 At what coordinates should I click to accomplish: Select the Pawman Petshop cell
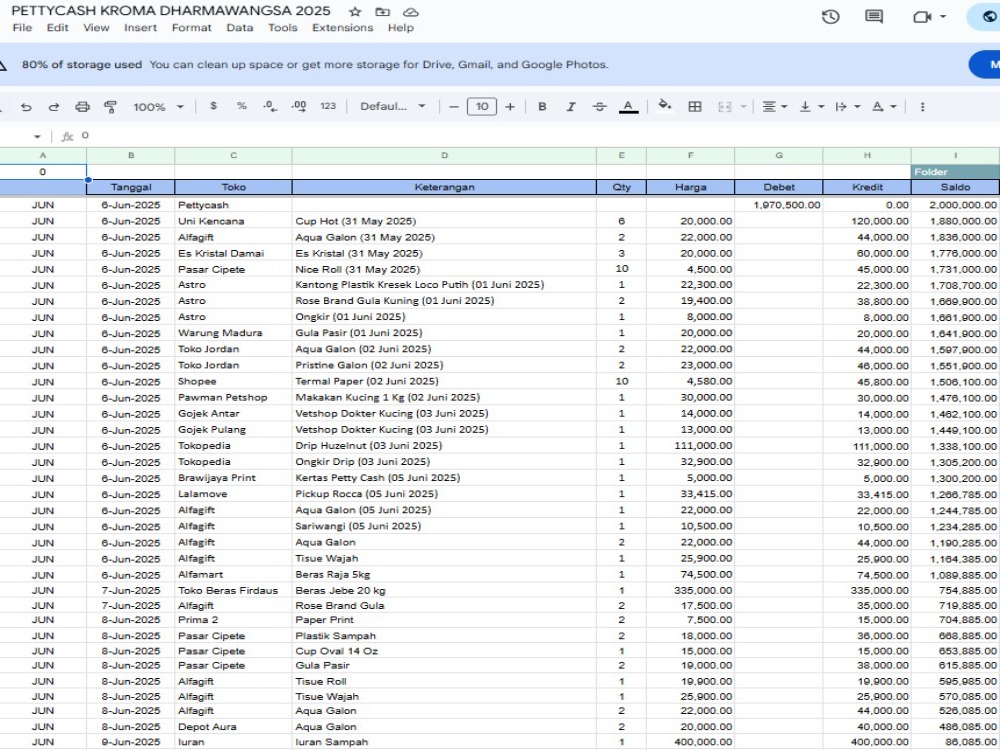(x=233, y=397)
